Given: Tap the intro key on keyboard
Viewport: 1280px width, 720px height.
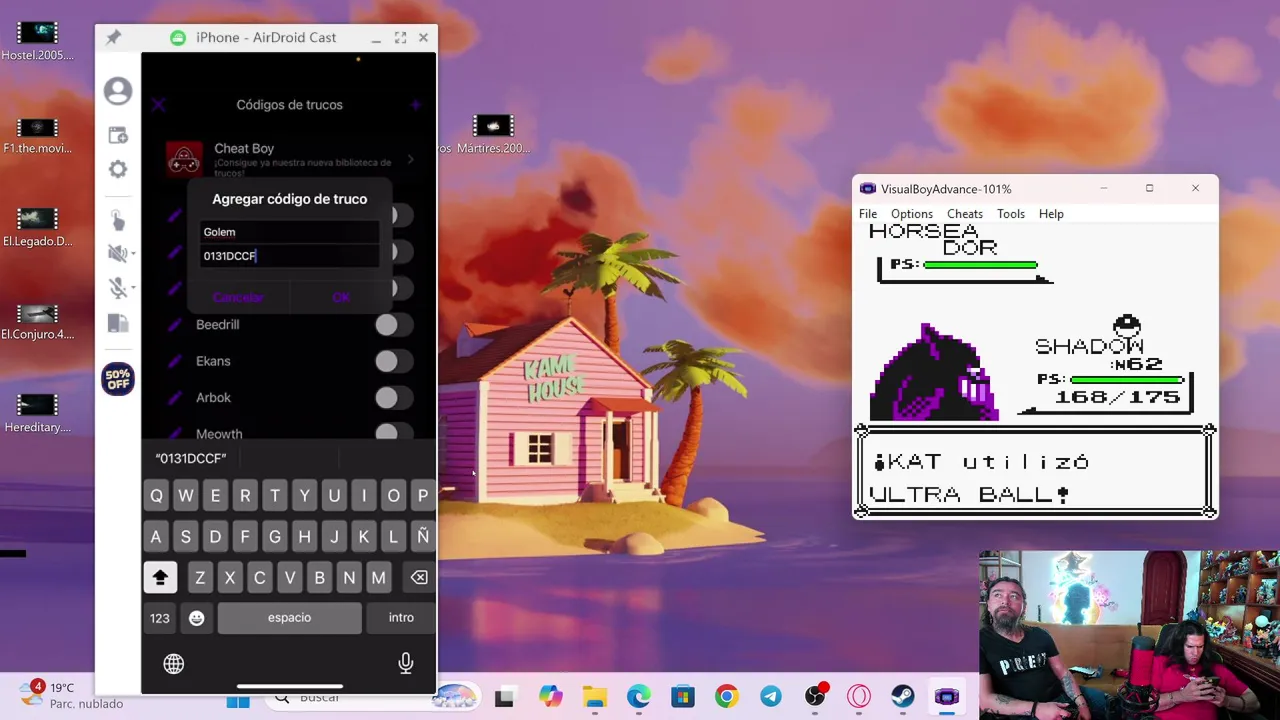Looking at the screenshot, I should (401, 618).
